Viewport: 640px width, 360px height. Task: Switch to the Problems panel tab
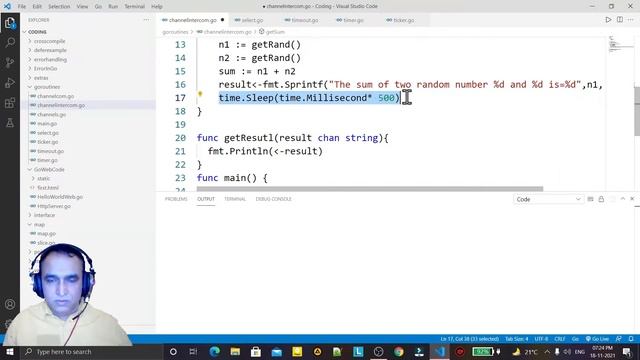(176, 199)
